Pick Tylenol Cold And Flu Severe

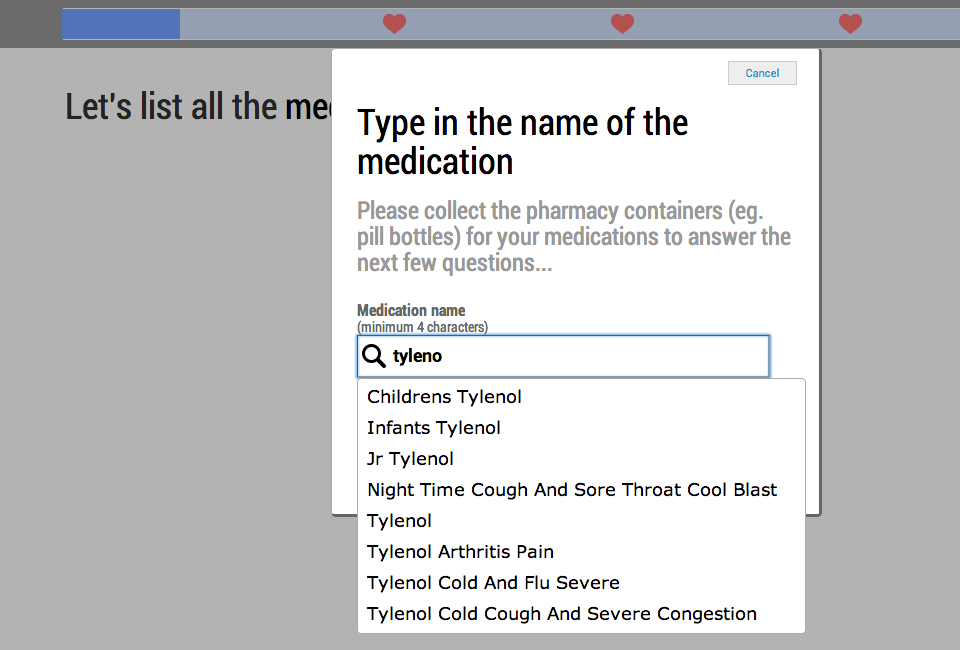click(581, 583)
